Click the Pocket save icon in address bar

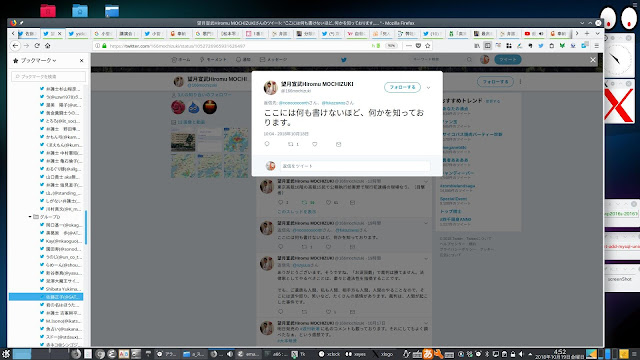(418, 46)
